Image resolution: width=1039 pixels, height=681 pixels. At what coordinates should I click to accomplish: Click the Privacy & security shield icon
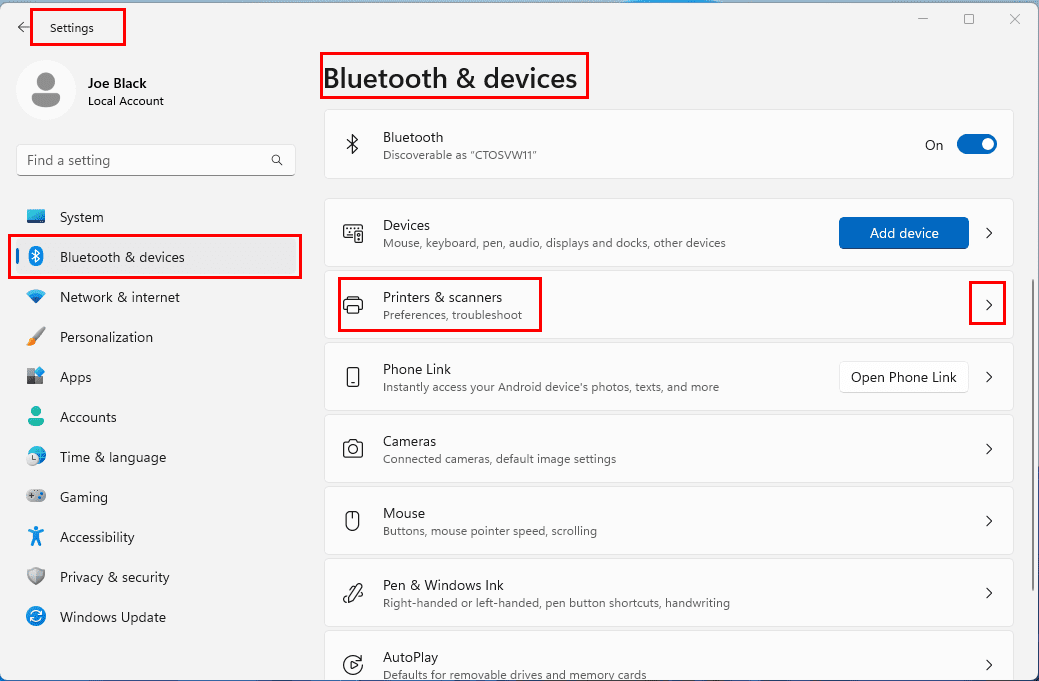tap(36, 577)
